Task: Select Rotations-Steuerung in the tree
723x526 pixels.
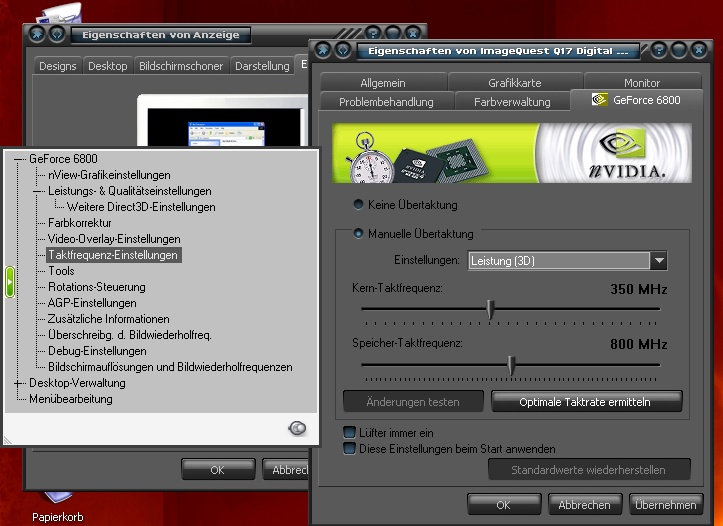Action: click(96, 287)
